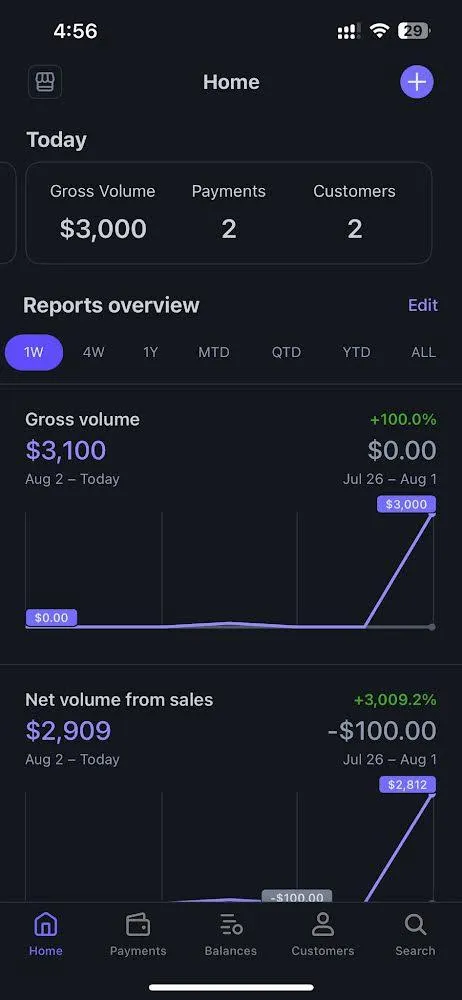Open the Payments wallet icon

pos(138,923)
